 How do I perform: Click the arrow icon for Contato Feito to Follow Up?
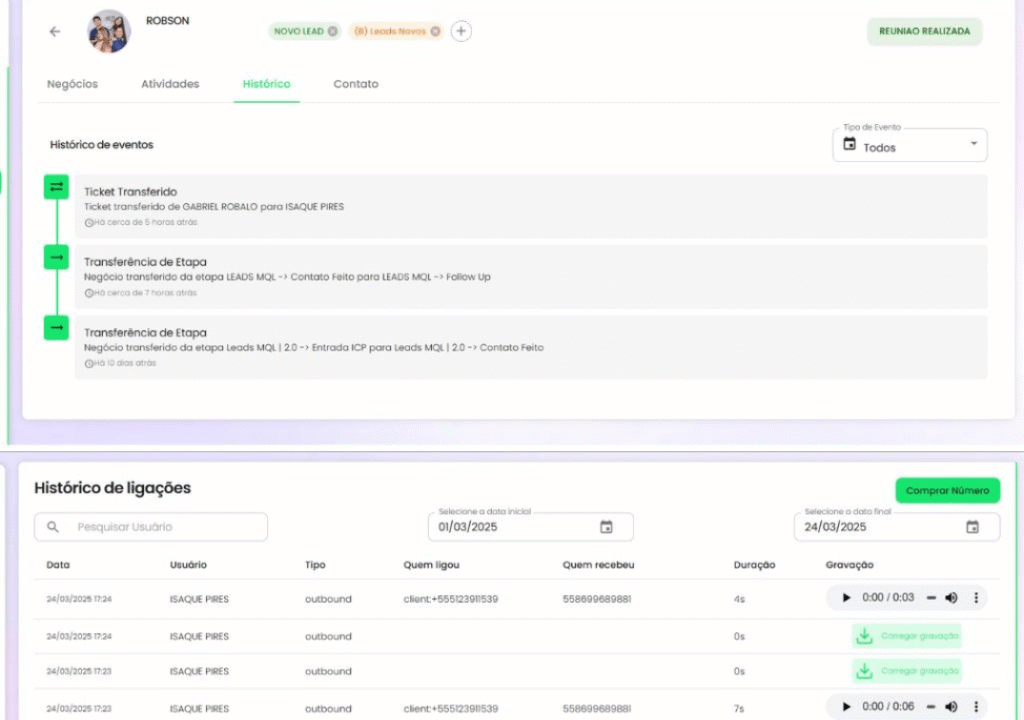pyautogui.click(x=56, y=257)
